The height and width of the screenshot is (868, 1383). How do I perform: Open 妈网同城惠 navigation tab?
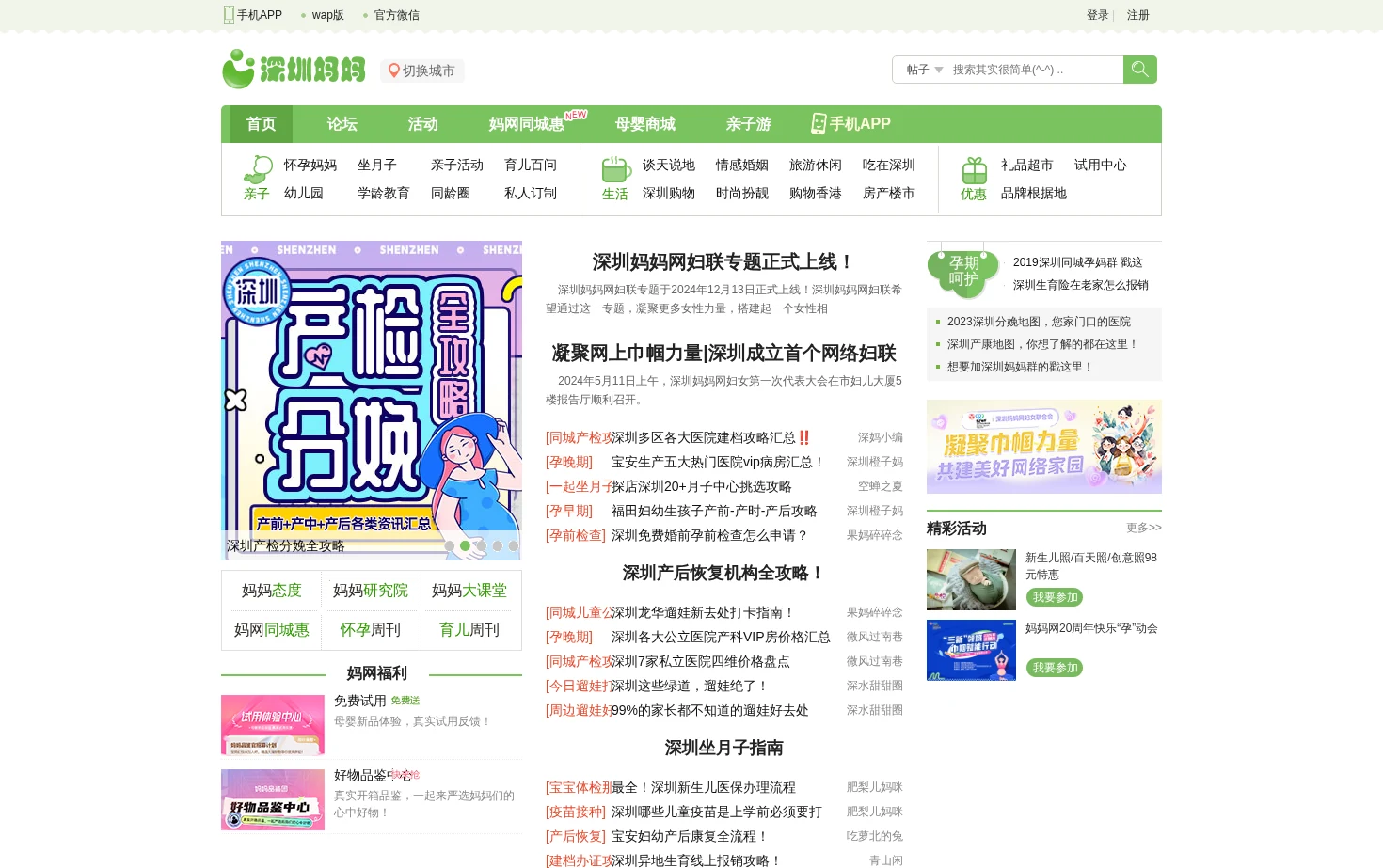(x=526, y=124)
